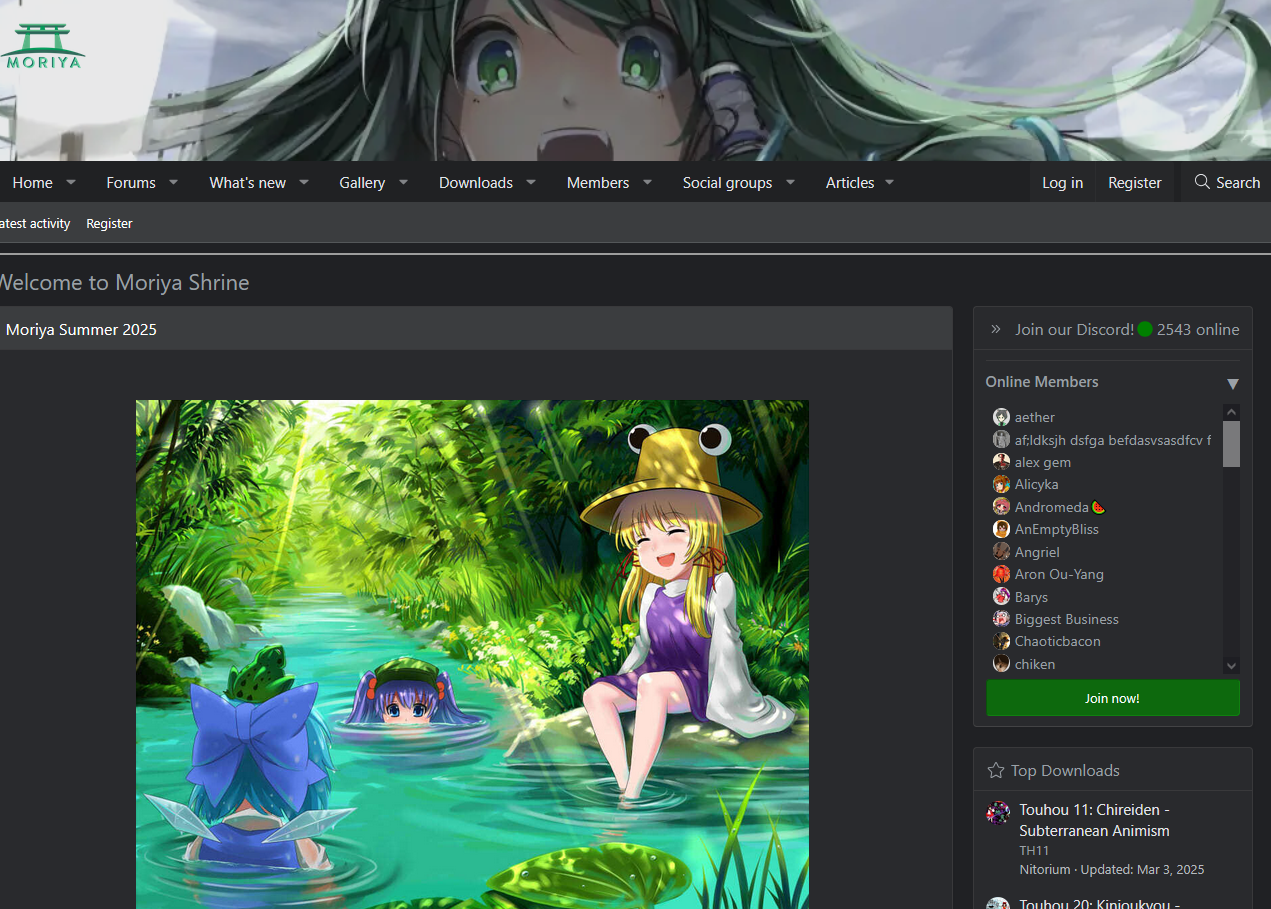Click the Online Members list scrollbar thumb
This screenshot has height=909, width=1271.
(x=1231, y=444)
